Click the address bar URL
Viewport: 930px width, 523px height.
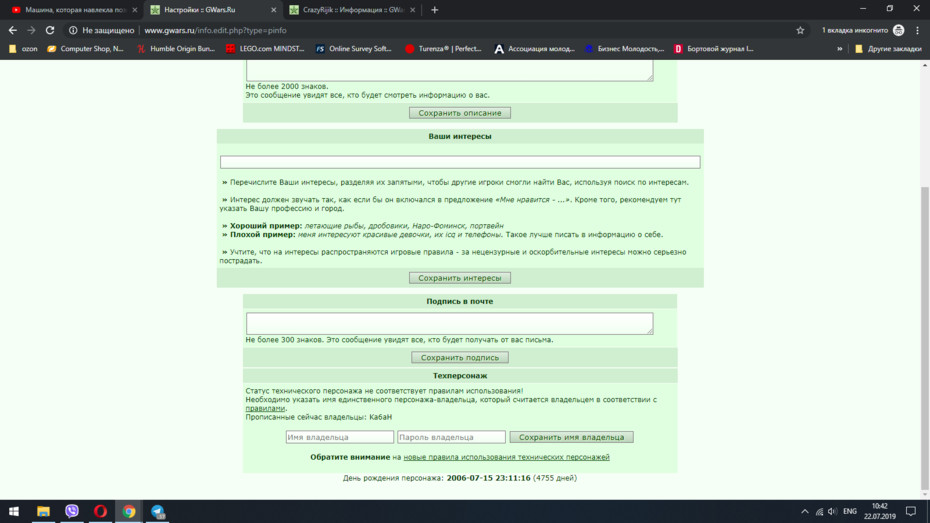click(215, 30)
